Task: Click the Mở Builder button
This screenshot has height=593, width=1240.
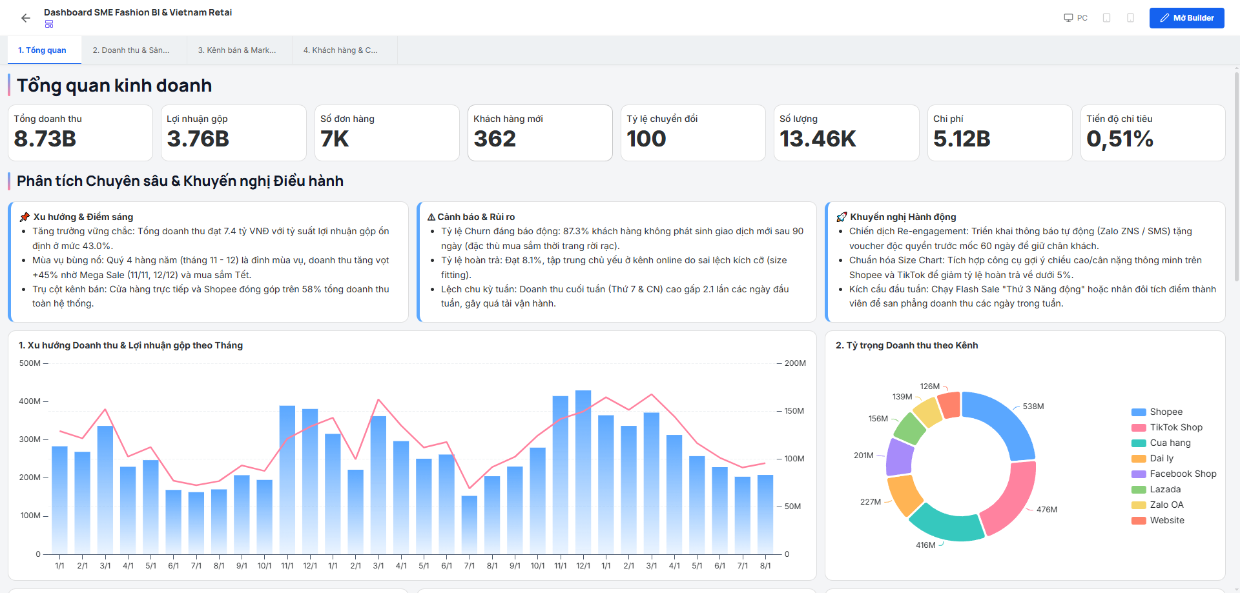Action: point(1187,18)
